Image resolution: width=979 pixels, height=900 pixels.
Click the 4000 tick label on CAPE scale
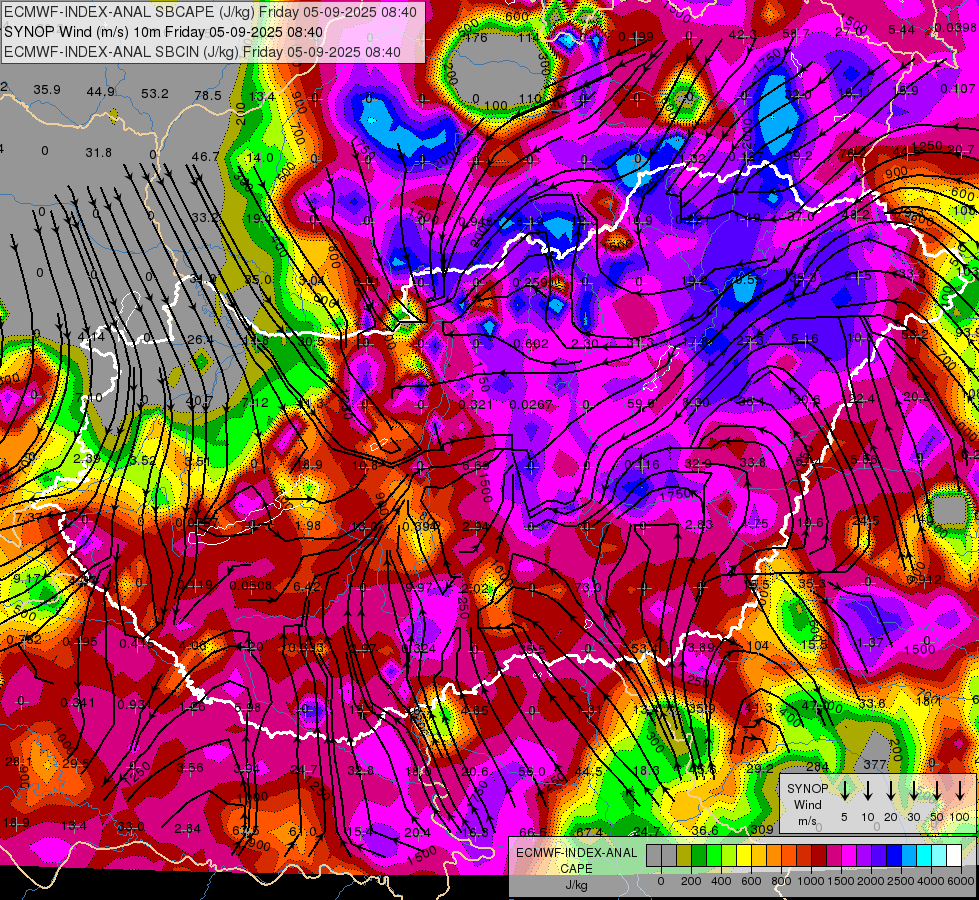click(930, 881)
